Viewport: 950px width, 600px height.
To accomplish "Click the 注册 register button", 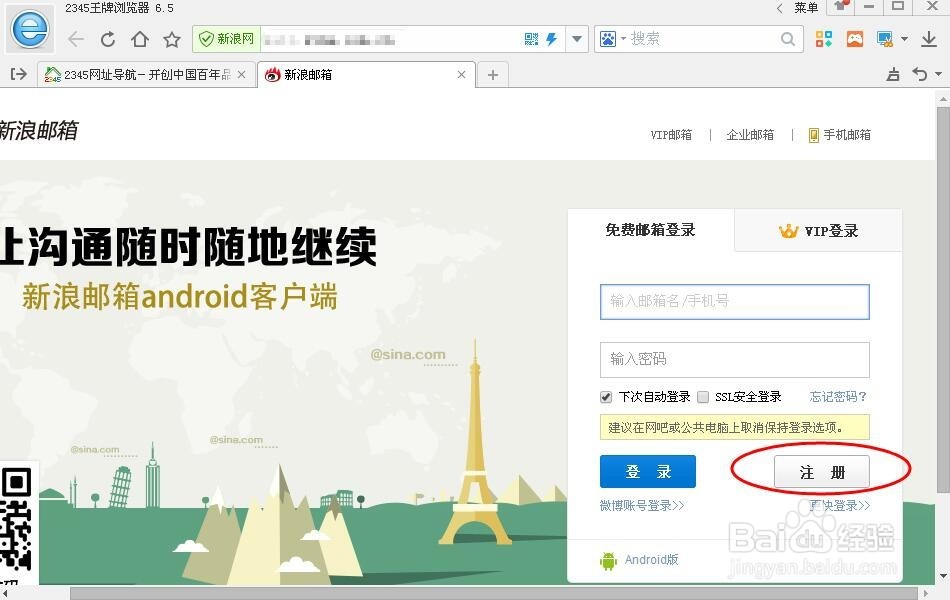I will coord(822,472).
